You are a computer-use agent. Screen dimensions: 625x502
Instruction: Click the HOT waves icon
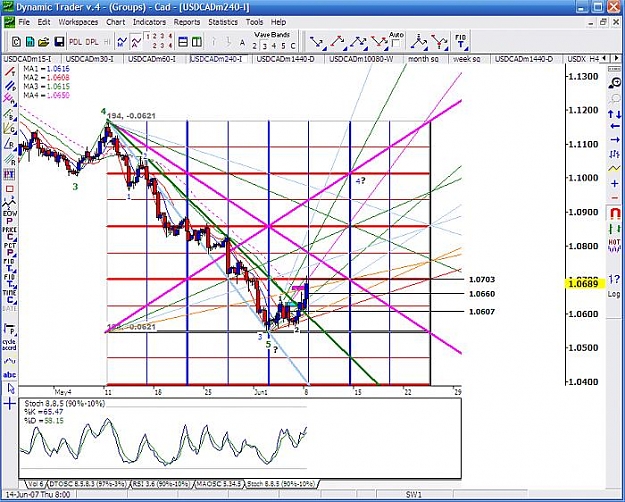pos(614,245)
